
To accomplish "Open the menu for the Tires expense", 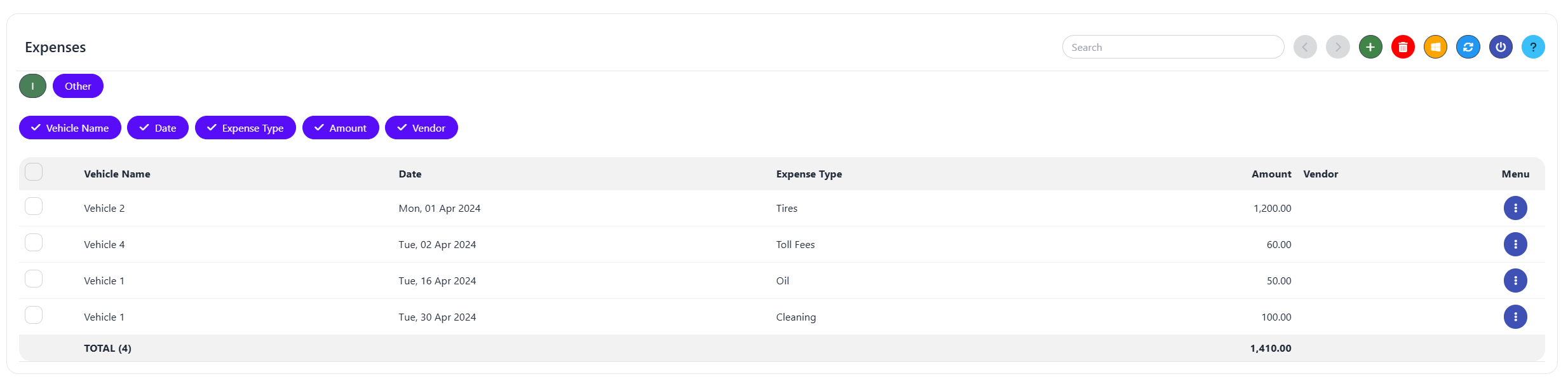I will (1515, 208).
